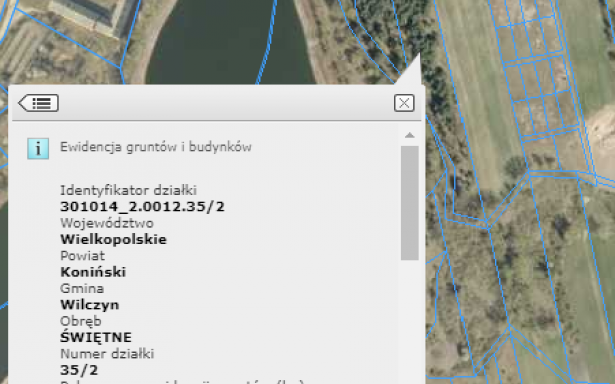This screenshot has height=384, width=615.
Task: Click 'Ewidencja gruntów i budynków' heading
Action: click(156, 147)
